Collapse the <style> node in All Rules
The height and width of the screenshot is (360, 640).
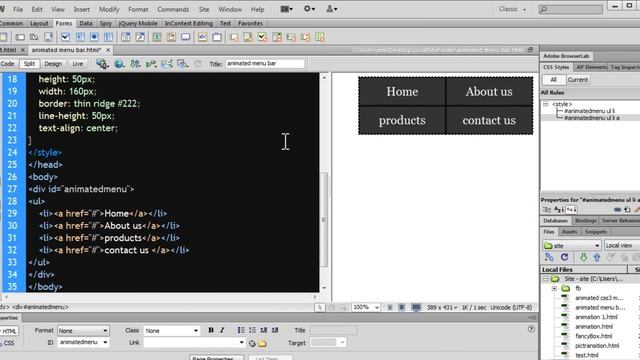pos(546,104)
